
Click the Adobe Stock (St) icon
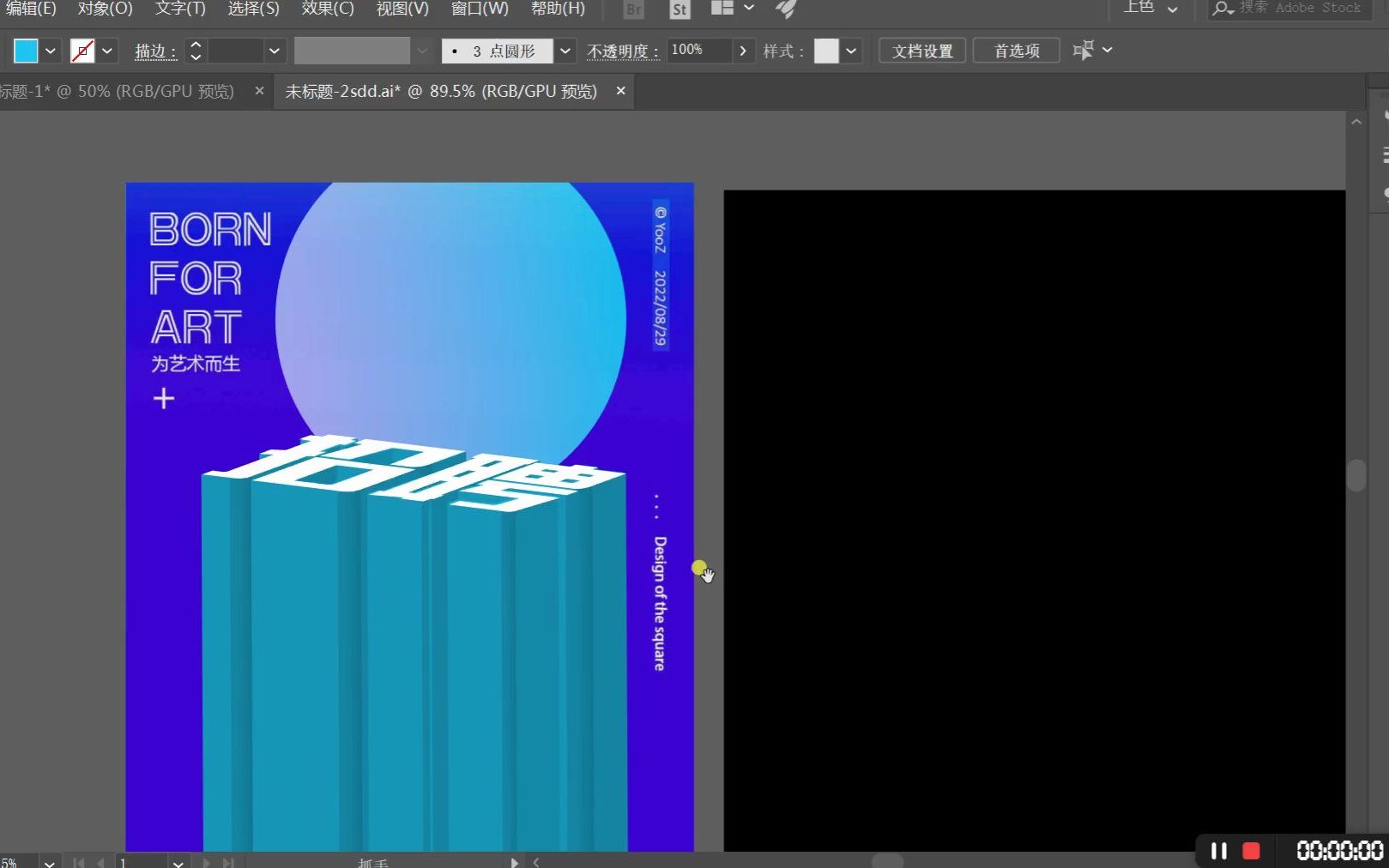coord(679,9)
